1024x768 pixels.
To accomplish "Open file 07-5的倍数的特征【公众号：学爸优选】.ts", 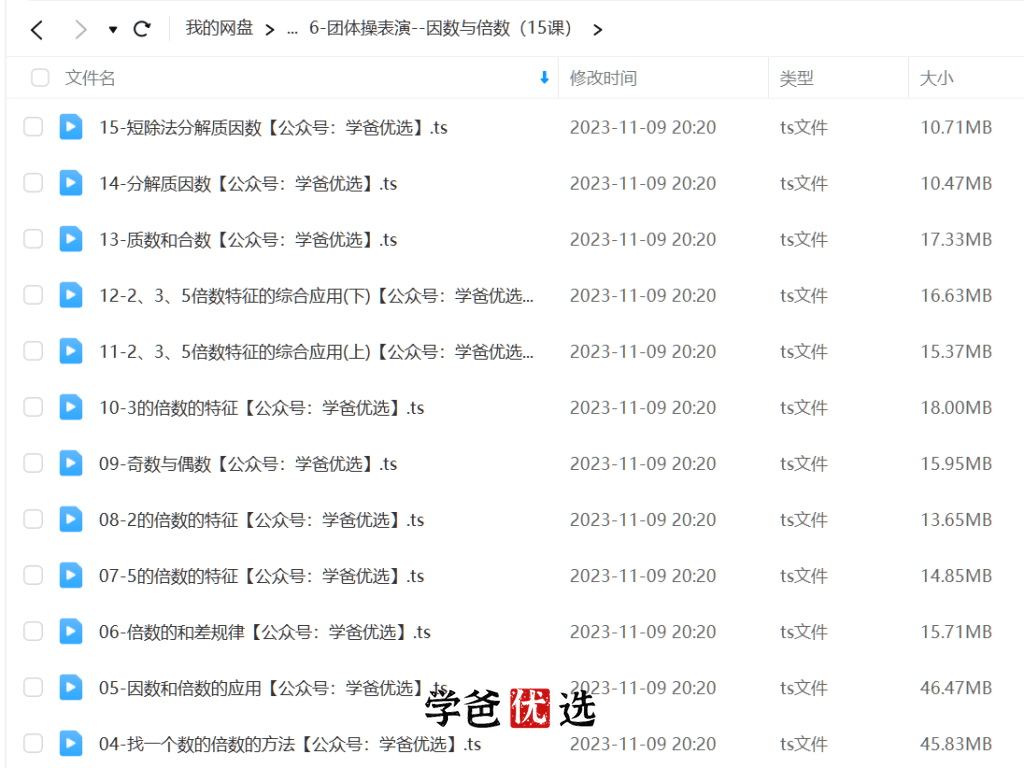I will coord(261,577).
